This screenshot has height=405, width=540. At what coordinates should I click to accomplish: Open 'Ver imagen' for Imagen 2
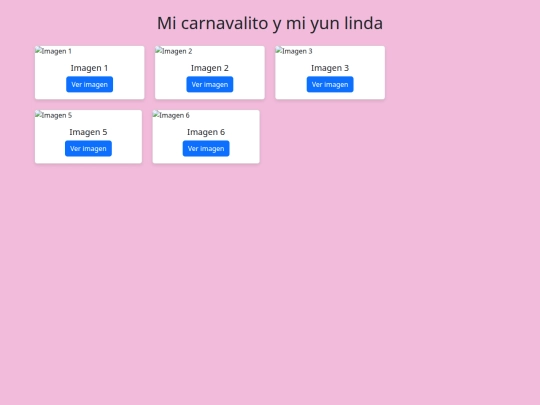tap(210, 84)
